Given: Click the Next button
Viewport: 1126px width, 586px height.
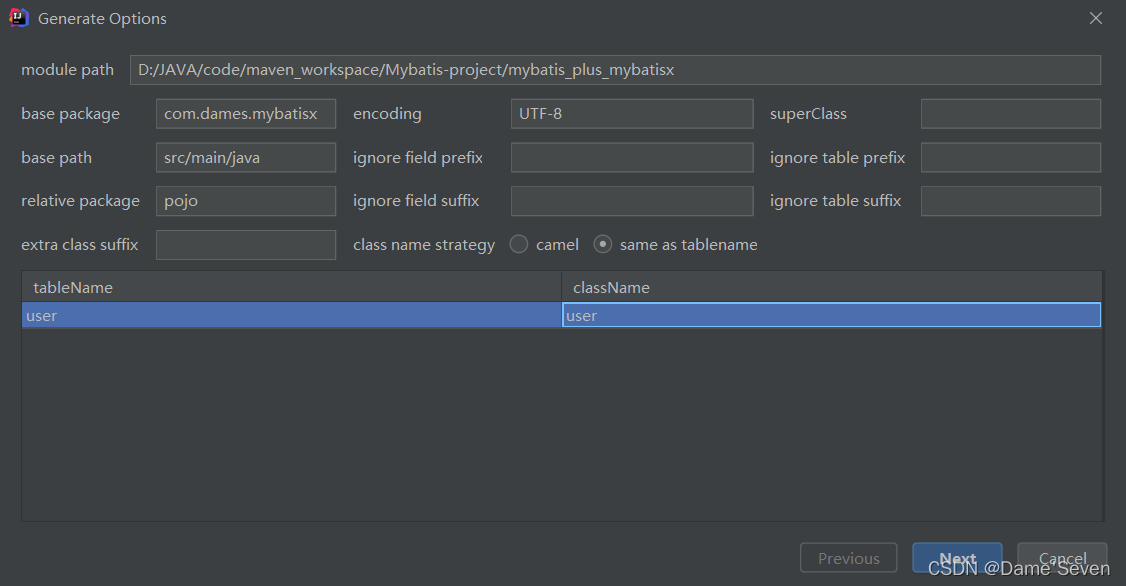Looking at the screenshot, I should point(957,558).
